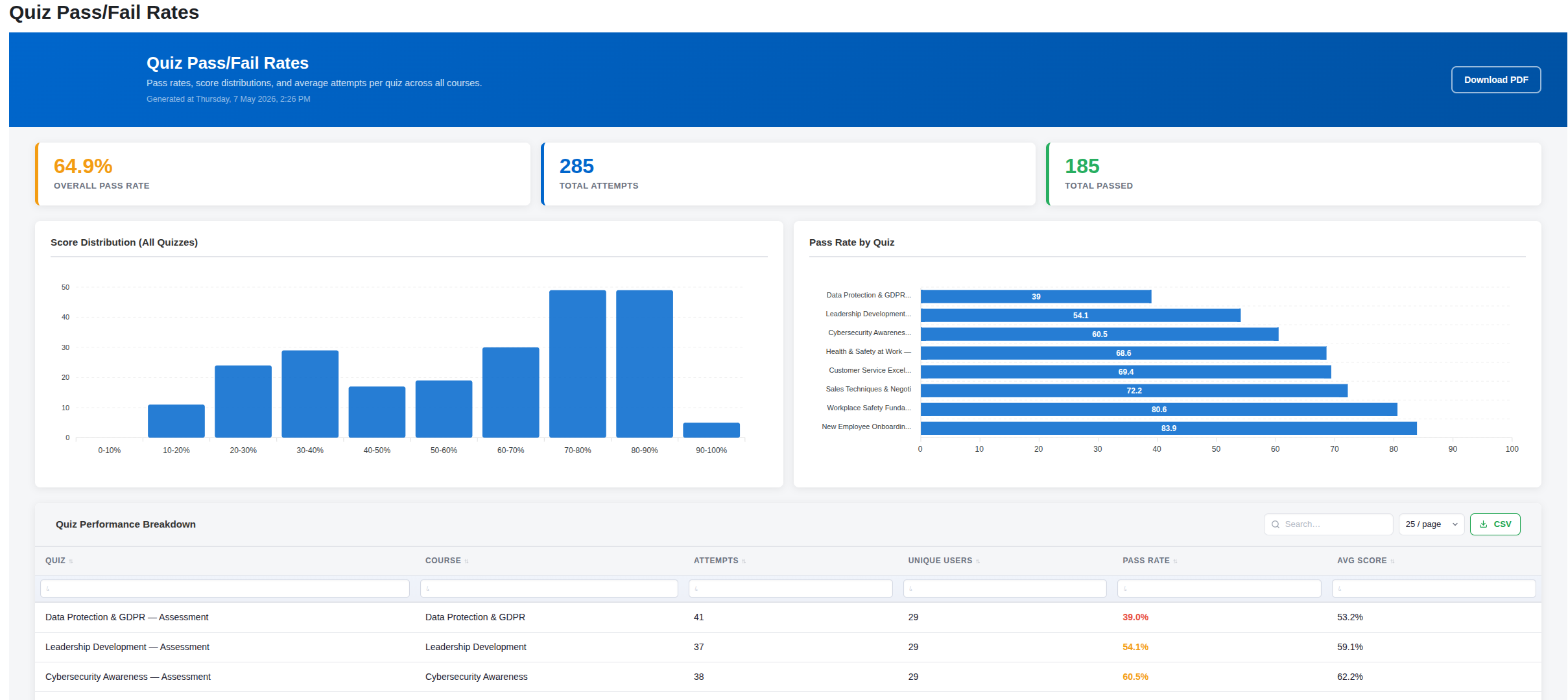Click the 'Quiz Performance Breakdown' table heading
Screen dimensions: 1568x700
click(x=126, y=524)
